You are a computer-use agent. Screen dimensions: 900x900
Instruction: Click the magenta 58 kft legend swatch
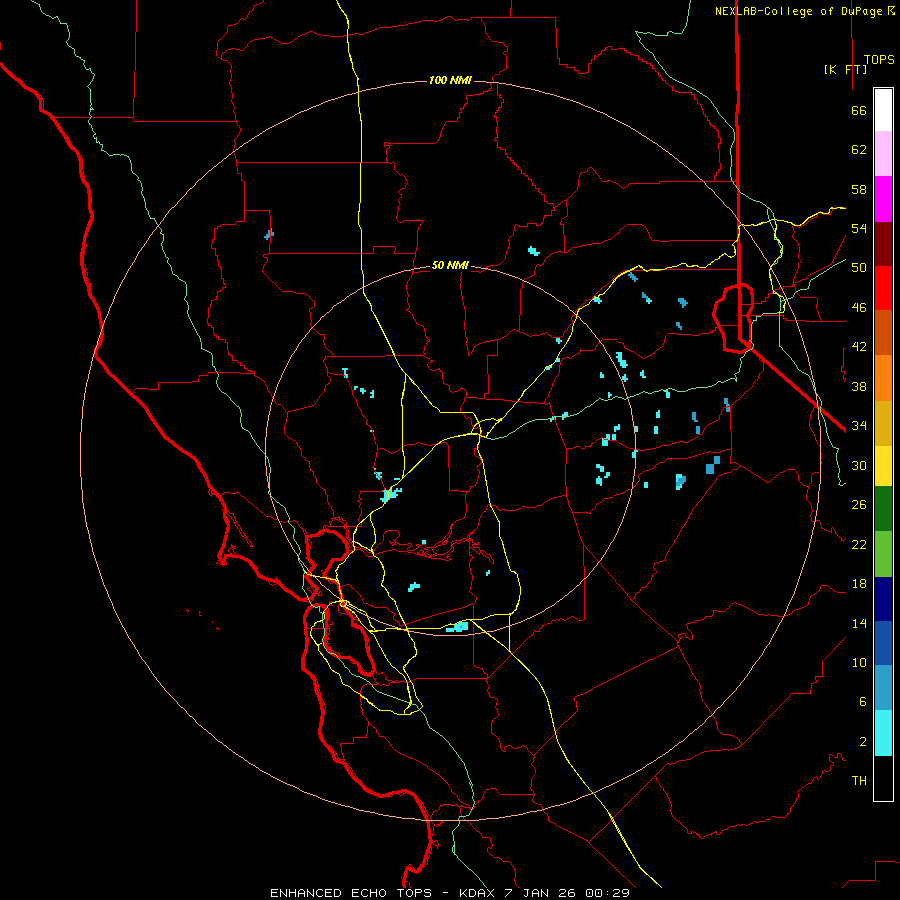click(883, 199)
